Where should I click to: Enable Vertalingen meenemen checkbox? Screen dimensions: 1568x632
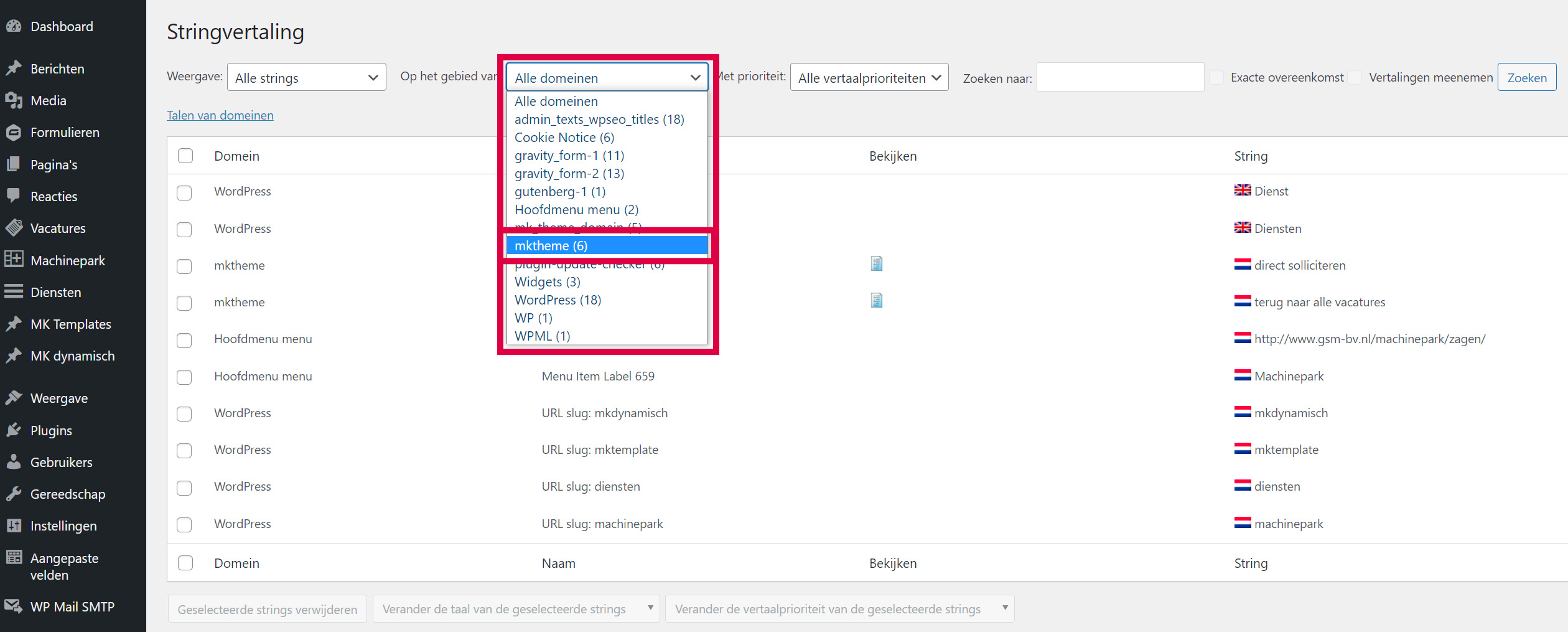pyautogui.click(x=1355, y=77)
